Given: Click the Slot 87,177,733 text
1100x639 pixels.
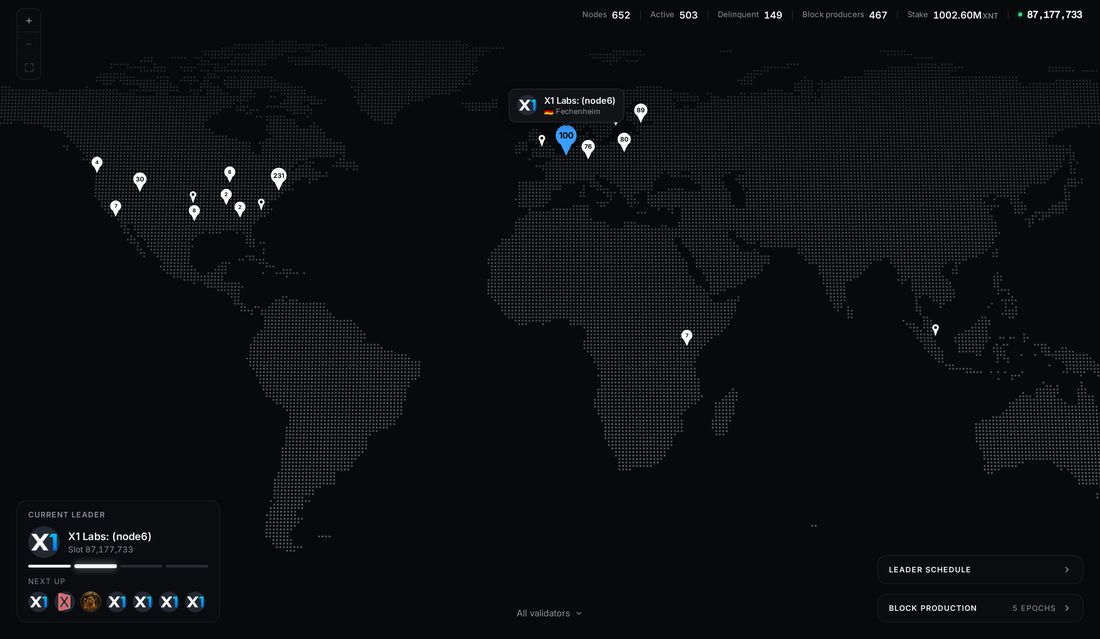Looking at the screenshot, I should 100,550.
